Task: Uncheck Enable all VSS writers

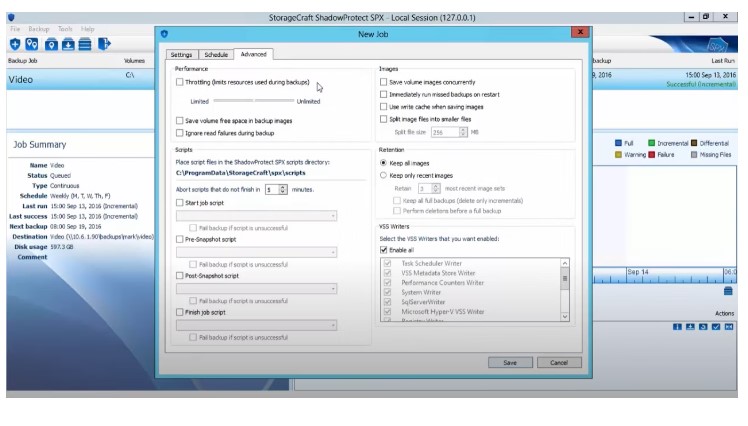Action: (x=384, y=250)
